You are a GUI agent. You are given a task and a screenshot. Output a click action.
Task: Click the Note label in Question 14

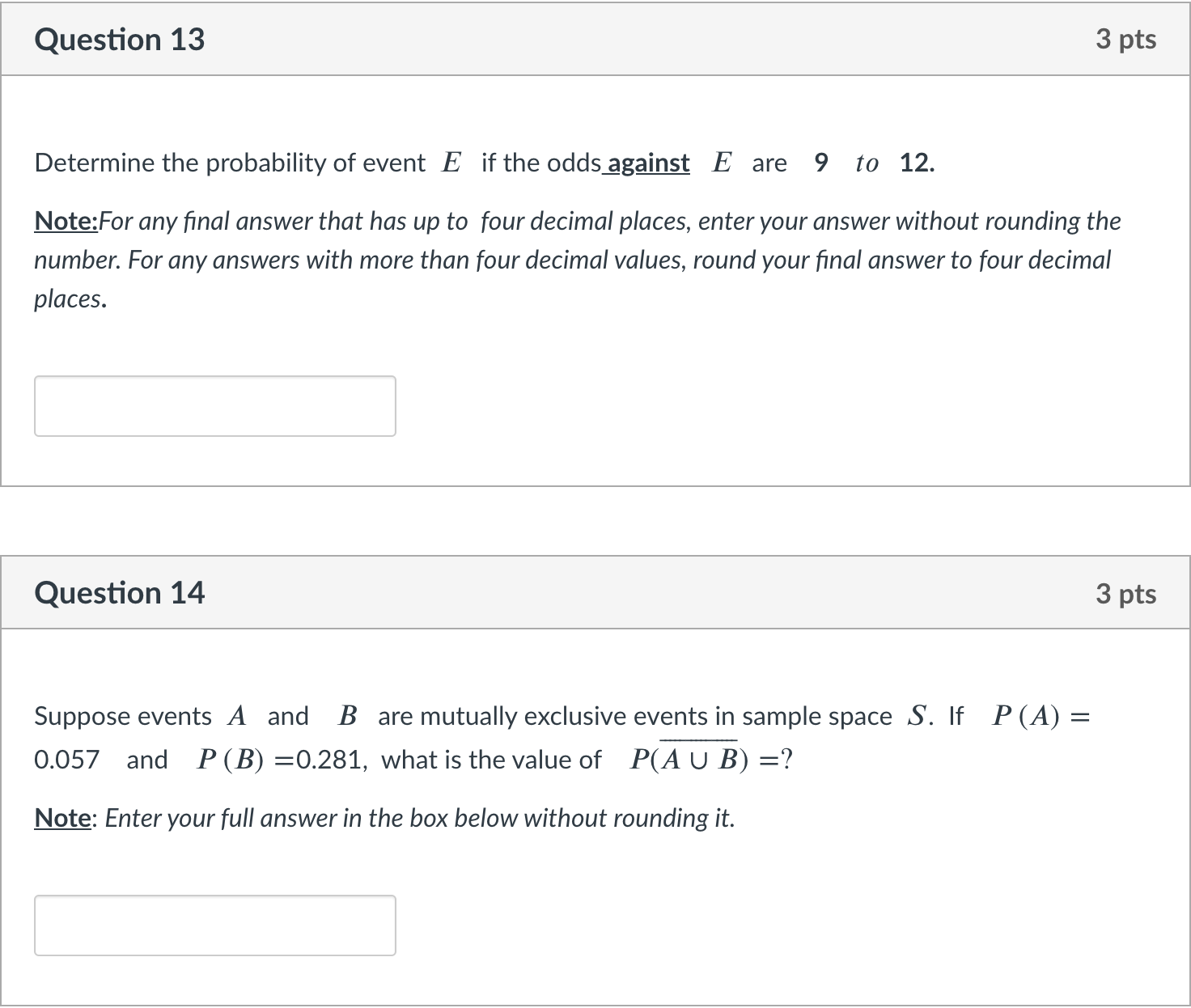pos(61,817)
